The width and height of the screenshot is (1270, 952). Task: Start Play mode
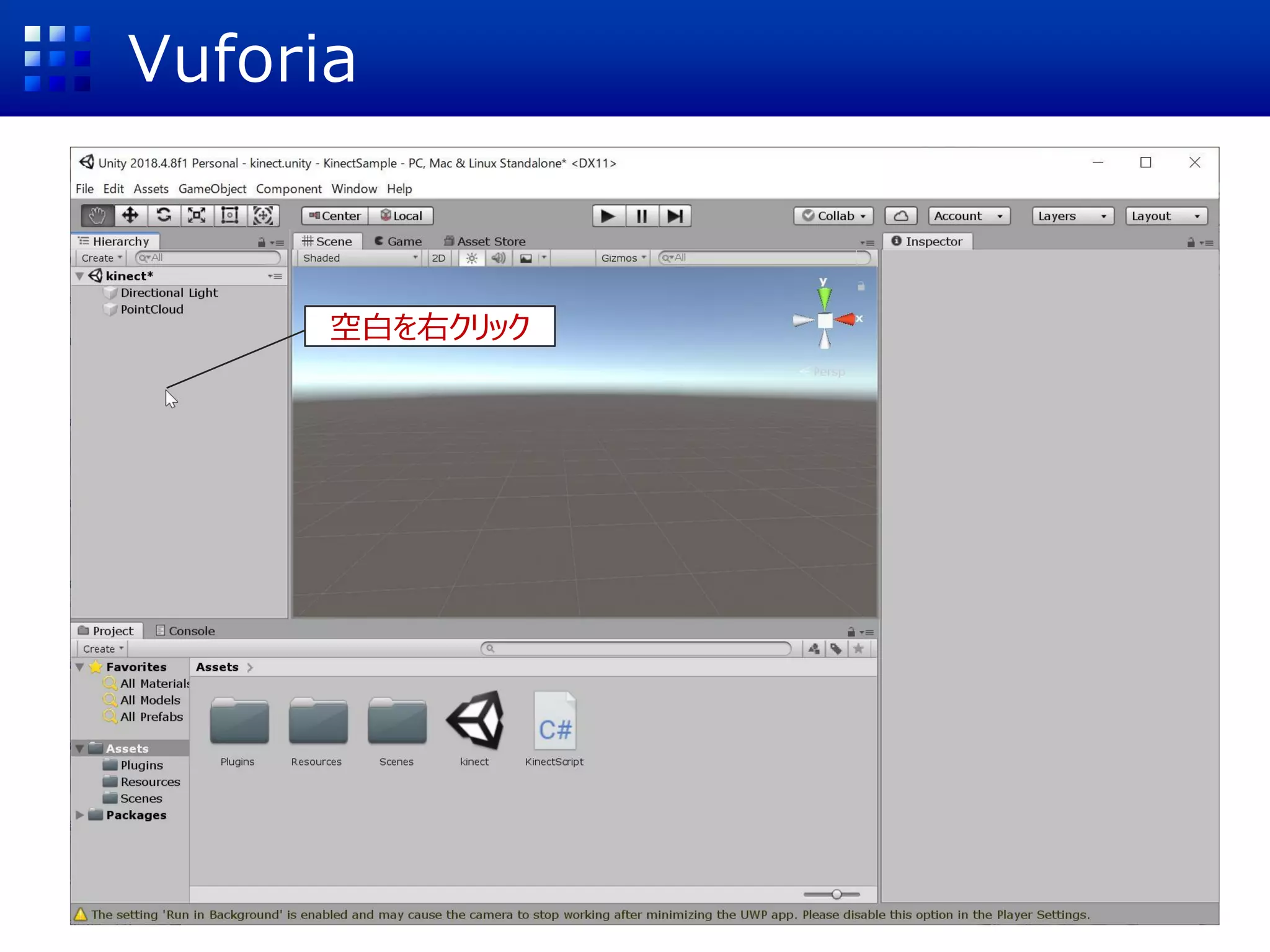pyautogui.click(x=608, y=216)
